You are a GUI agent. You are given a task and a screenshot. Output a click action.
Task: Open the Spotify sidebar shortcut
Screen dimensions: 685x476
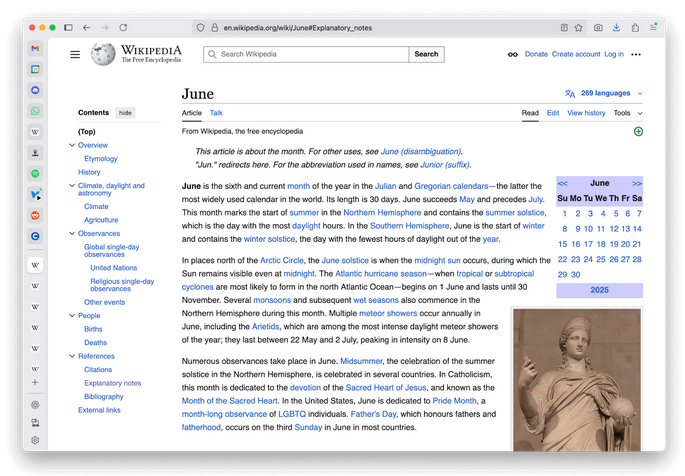click(x=35, y=174)
